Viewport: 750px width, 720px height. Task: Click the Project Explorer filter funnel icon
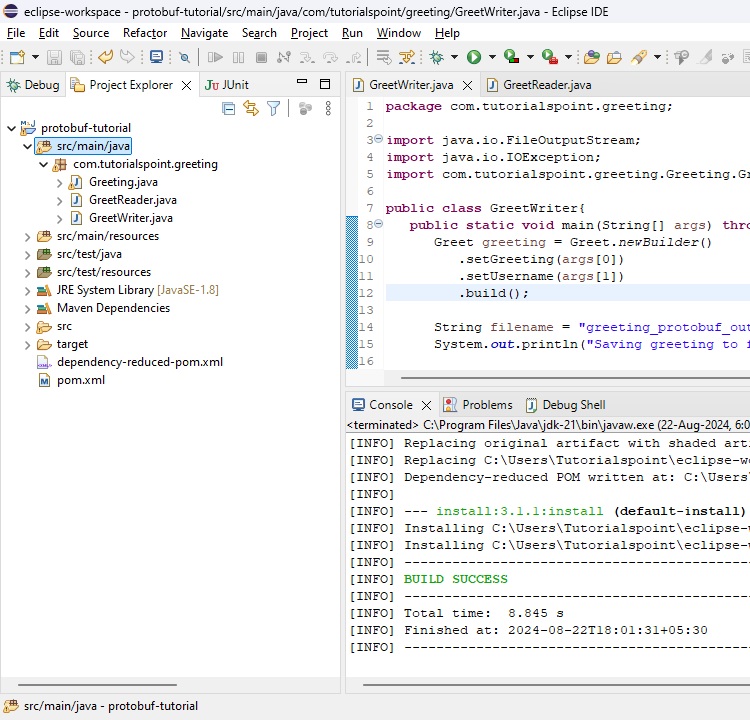click(273, 109)
